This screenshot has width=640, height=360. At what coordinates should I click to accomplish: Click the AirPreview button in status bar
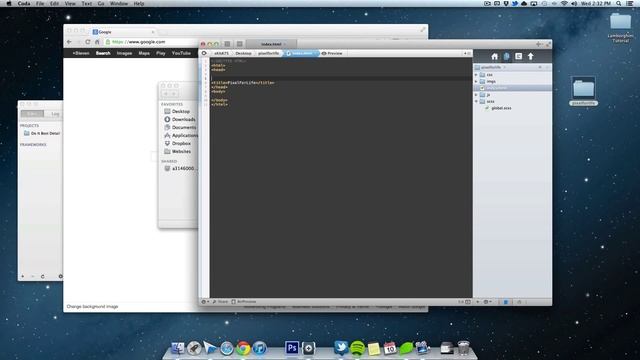[244, 302]
